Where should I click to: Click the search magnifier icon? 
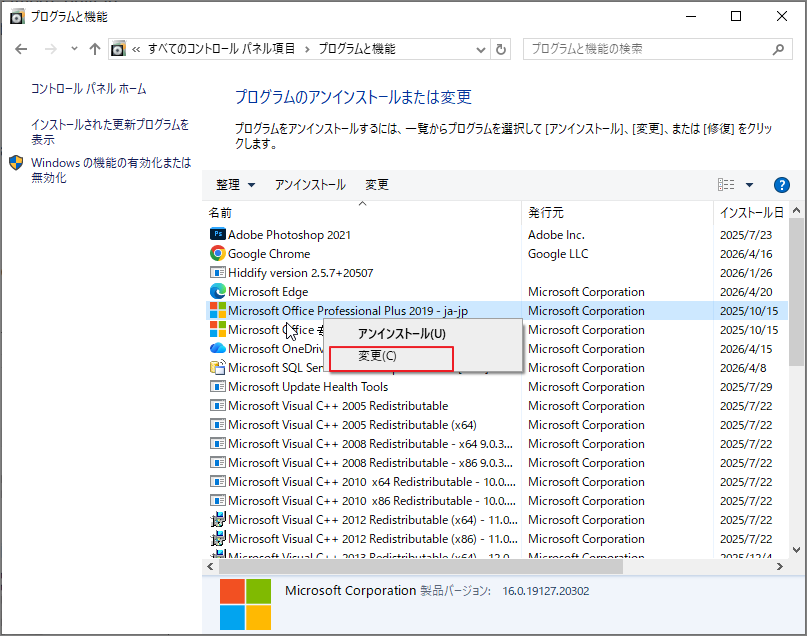[x=778, y=48]
